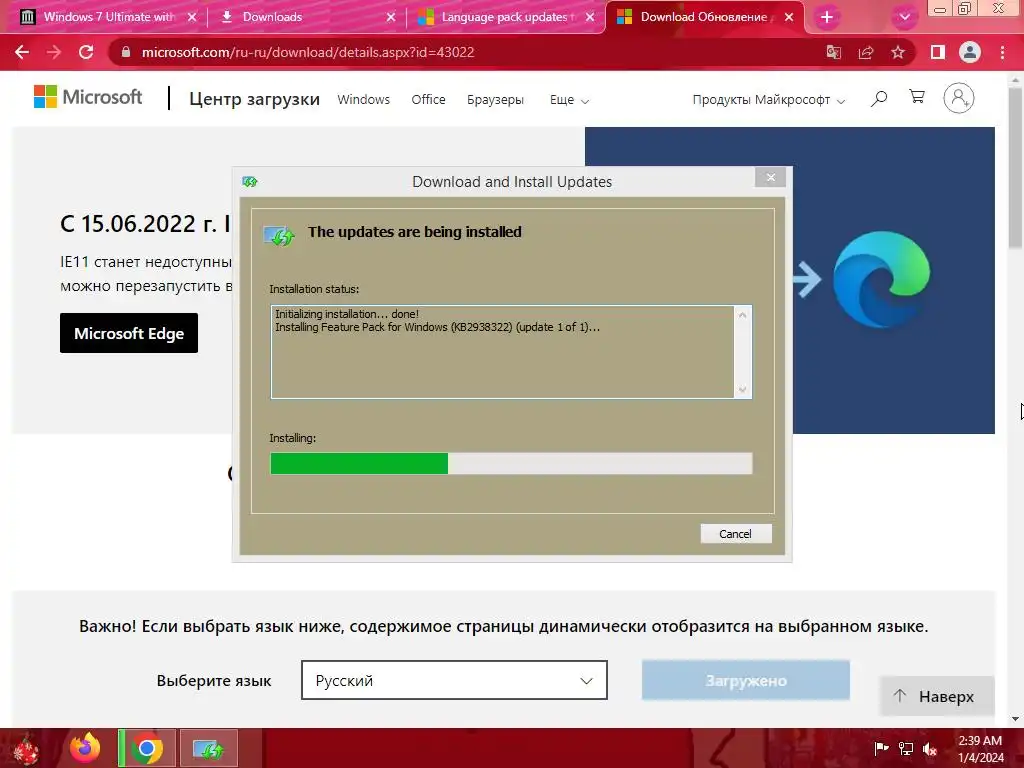The width and height of the screenshot is (1024, 768).
Task: Click the browser forward arrow
Action: [x=54, y=52]
